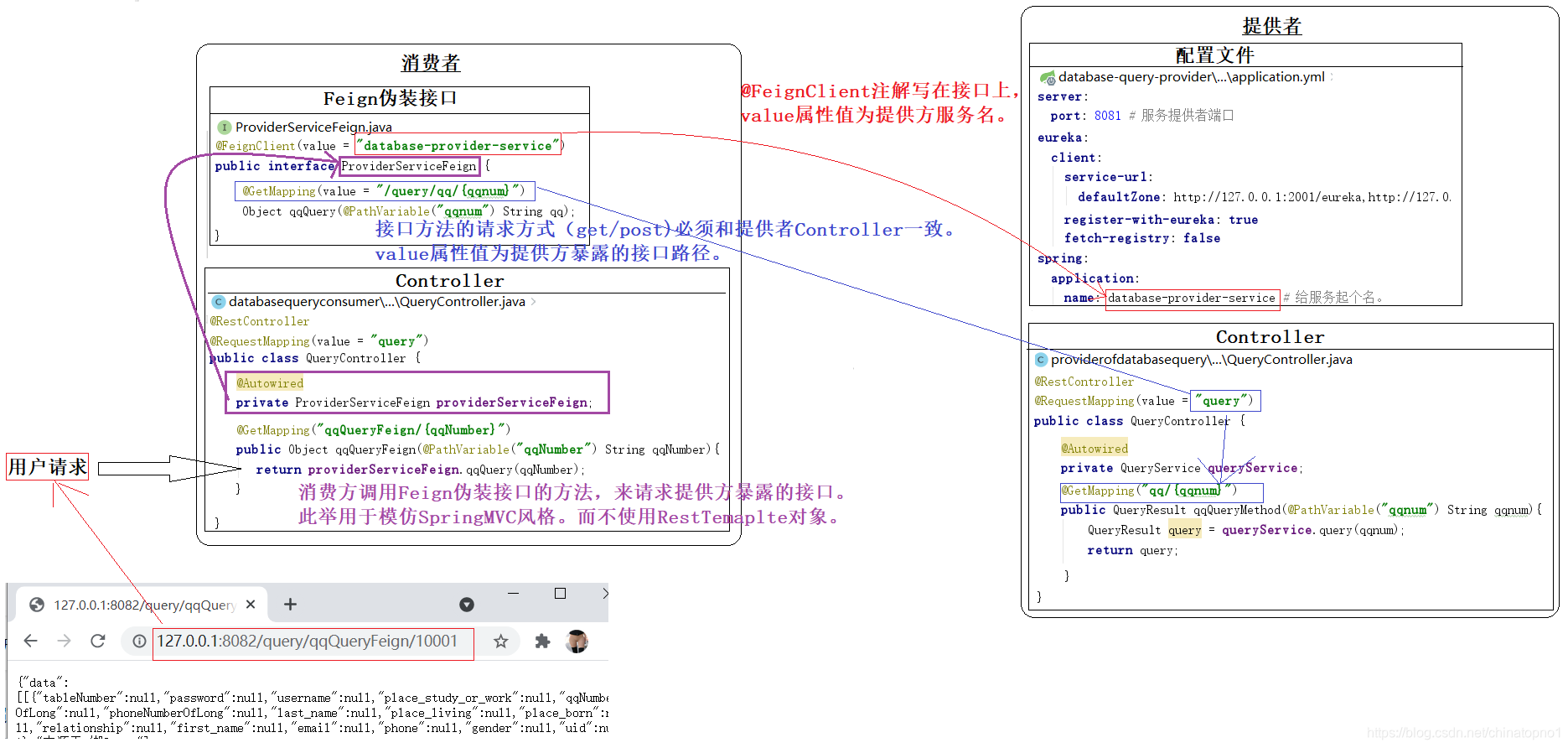Click the 提供者 title

pos(1272,26)
